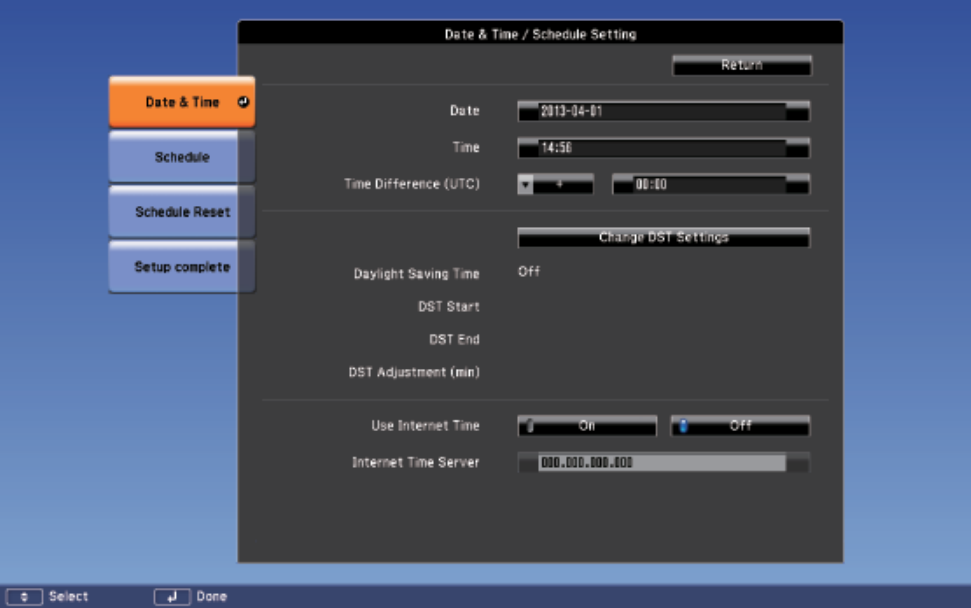Click the Use Internet Time label

pos(425,425)
